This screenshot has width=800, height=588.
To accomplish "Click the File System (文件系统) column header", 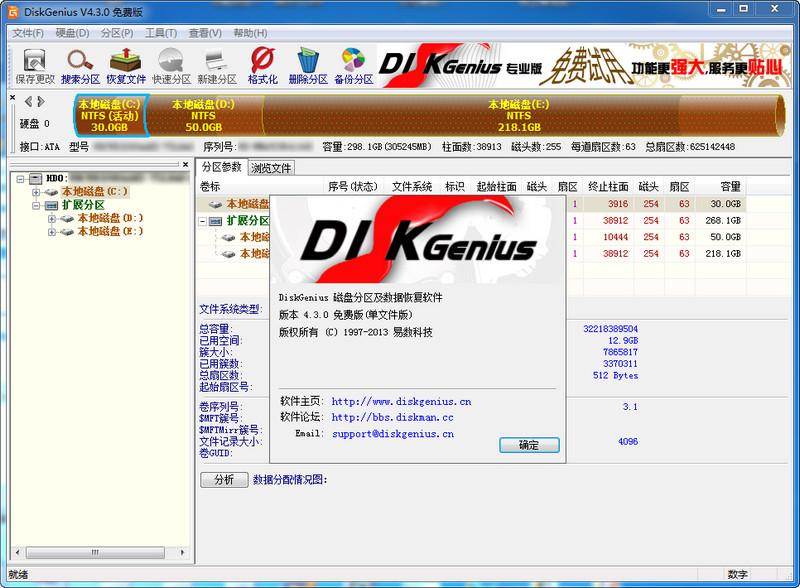I will 412,187.
